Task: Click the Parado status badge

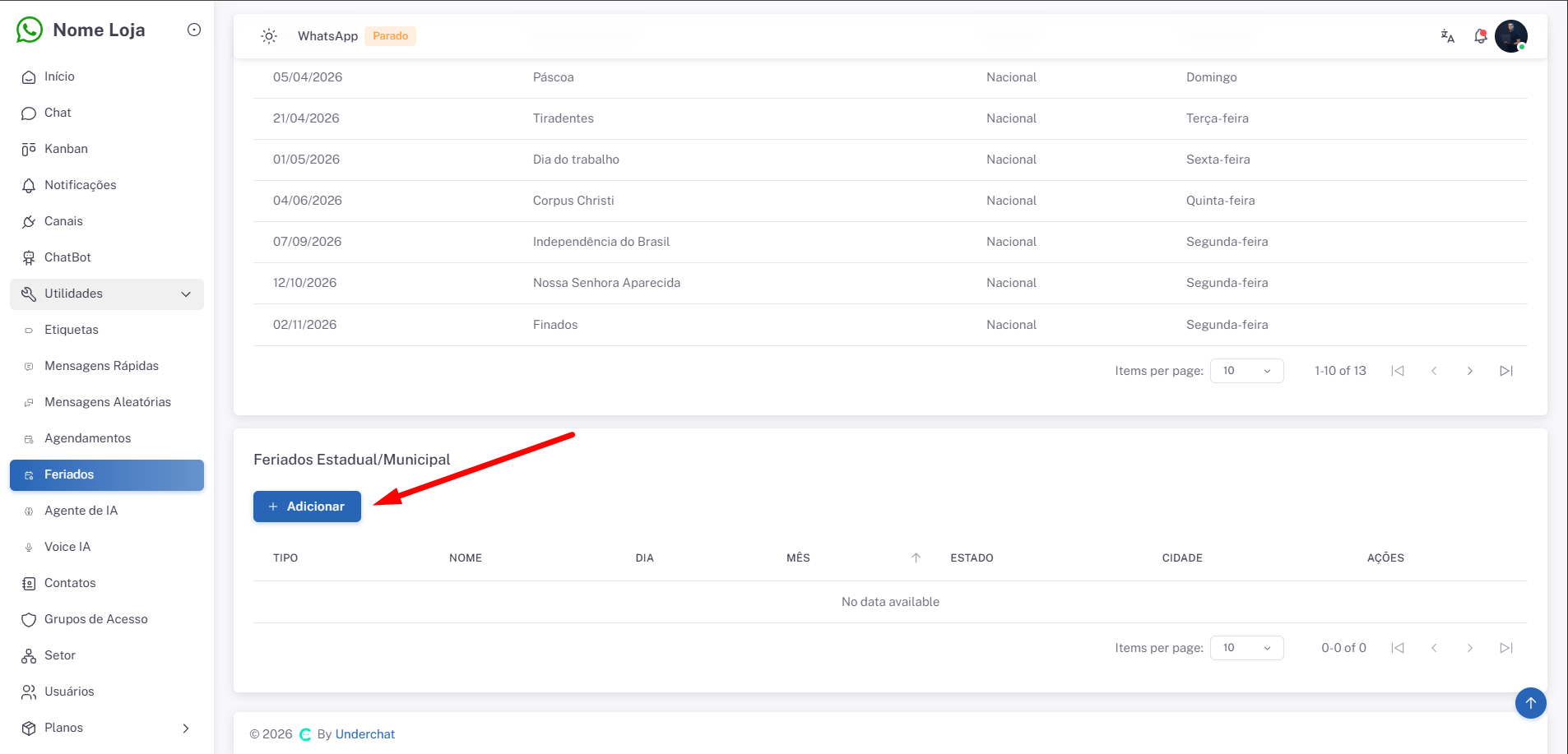Action: point(391,36)
